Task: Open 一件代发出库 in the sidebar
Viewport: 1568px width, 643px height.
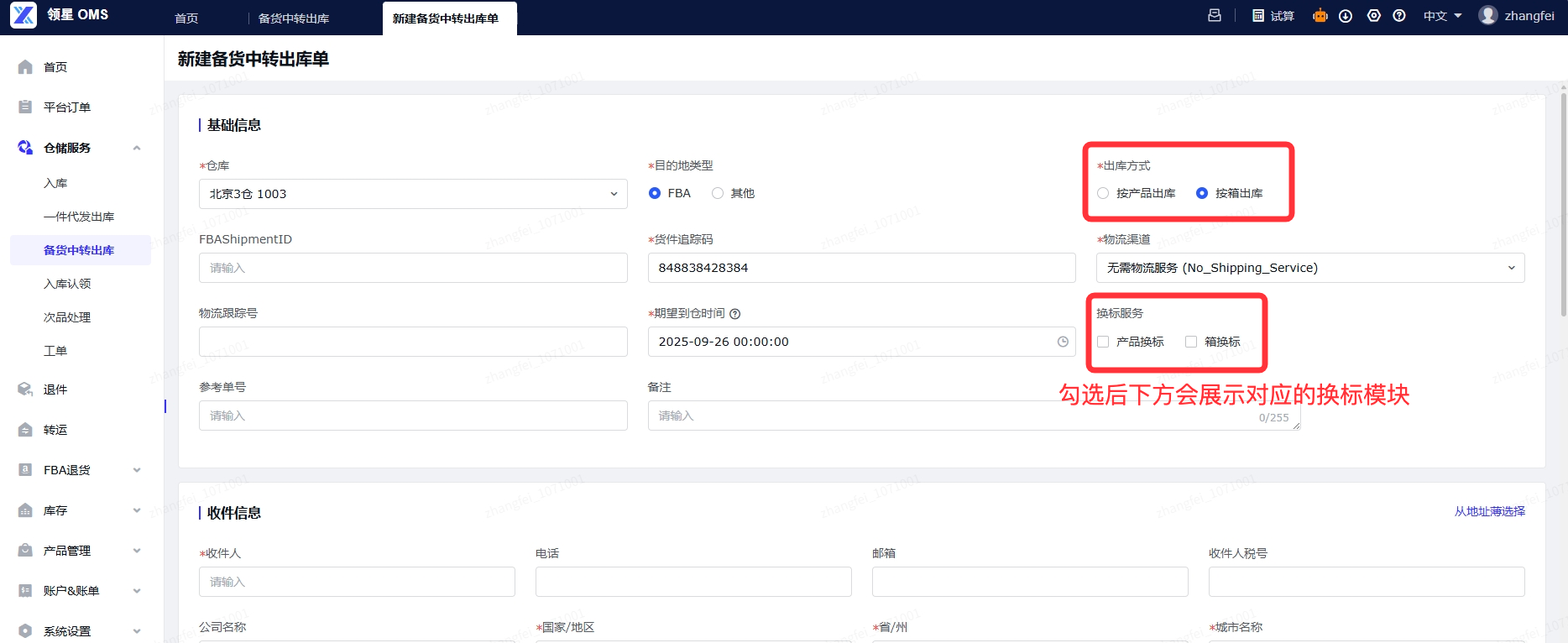Action: (79, 217)
